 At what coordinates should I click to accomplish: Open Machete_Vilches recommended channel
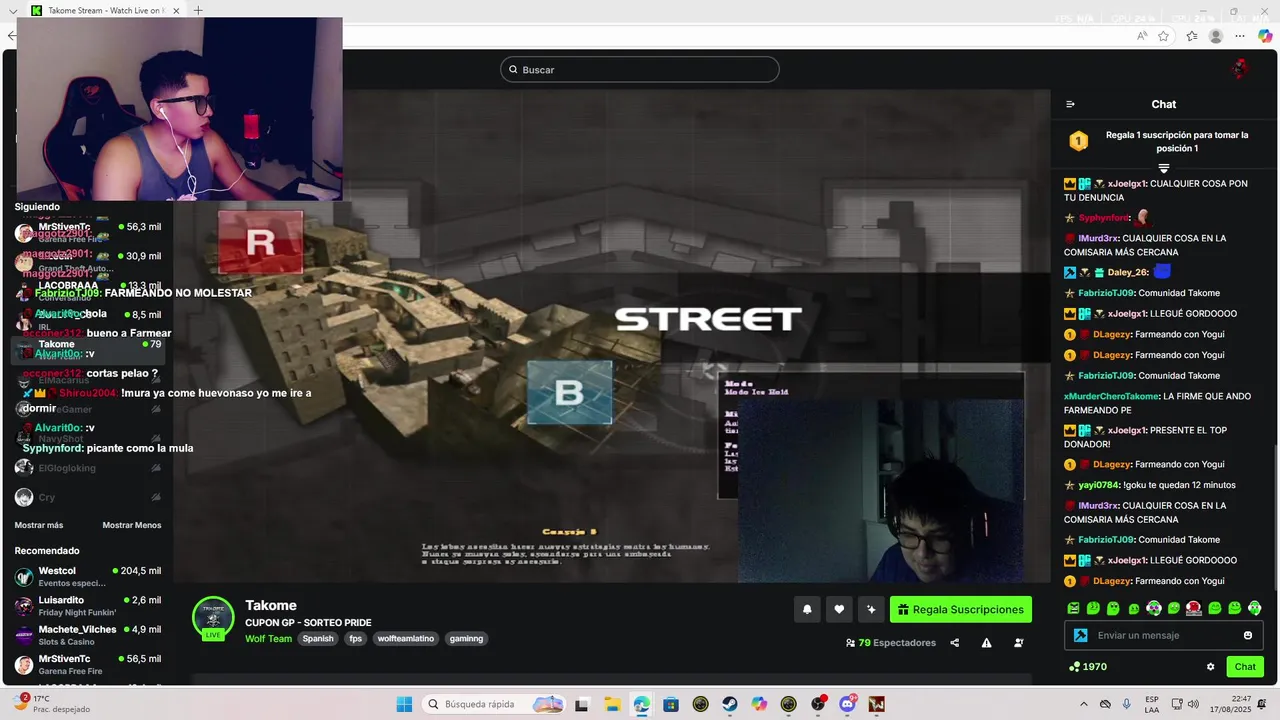88,635
